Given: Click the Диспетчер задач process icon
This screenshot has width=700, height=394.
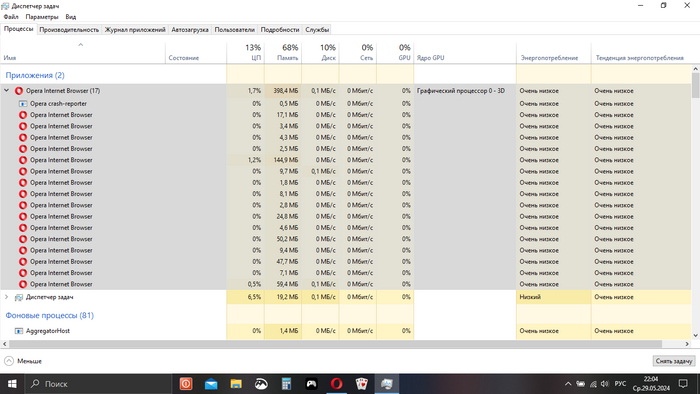Looking at the screenshot, I should click(19, 297).
